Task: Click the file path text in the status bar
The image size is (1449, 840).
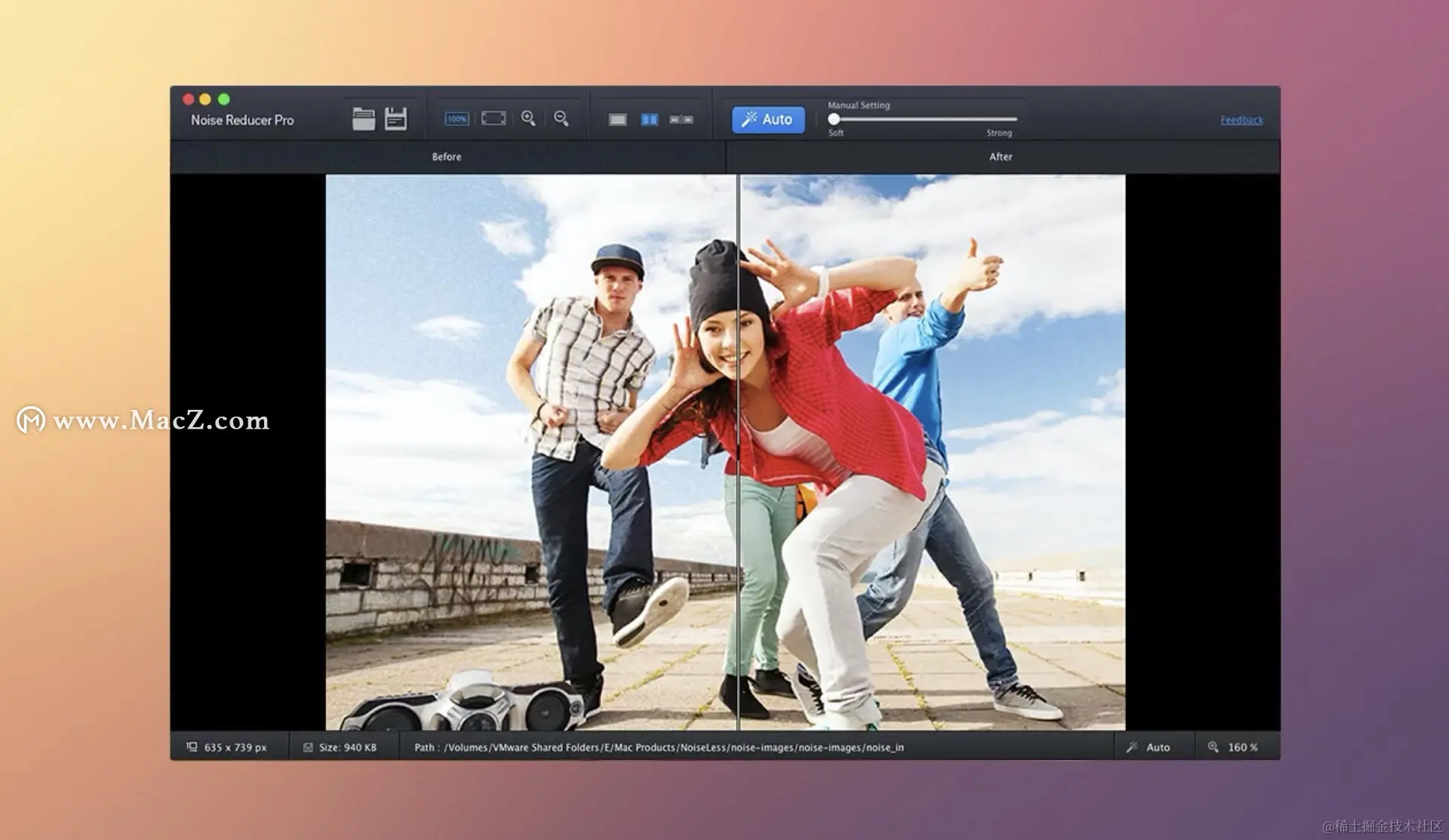Action: 658,747
